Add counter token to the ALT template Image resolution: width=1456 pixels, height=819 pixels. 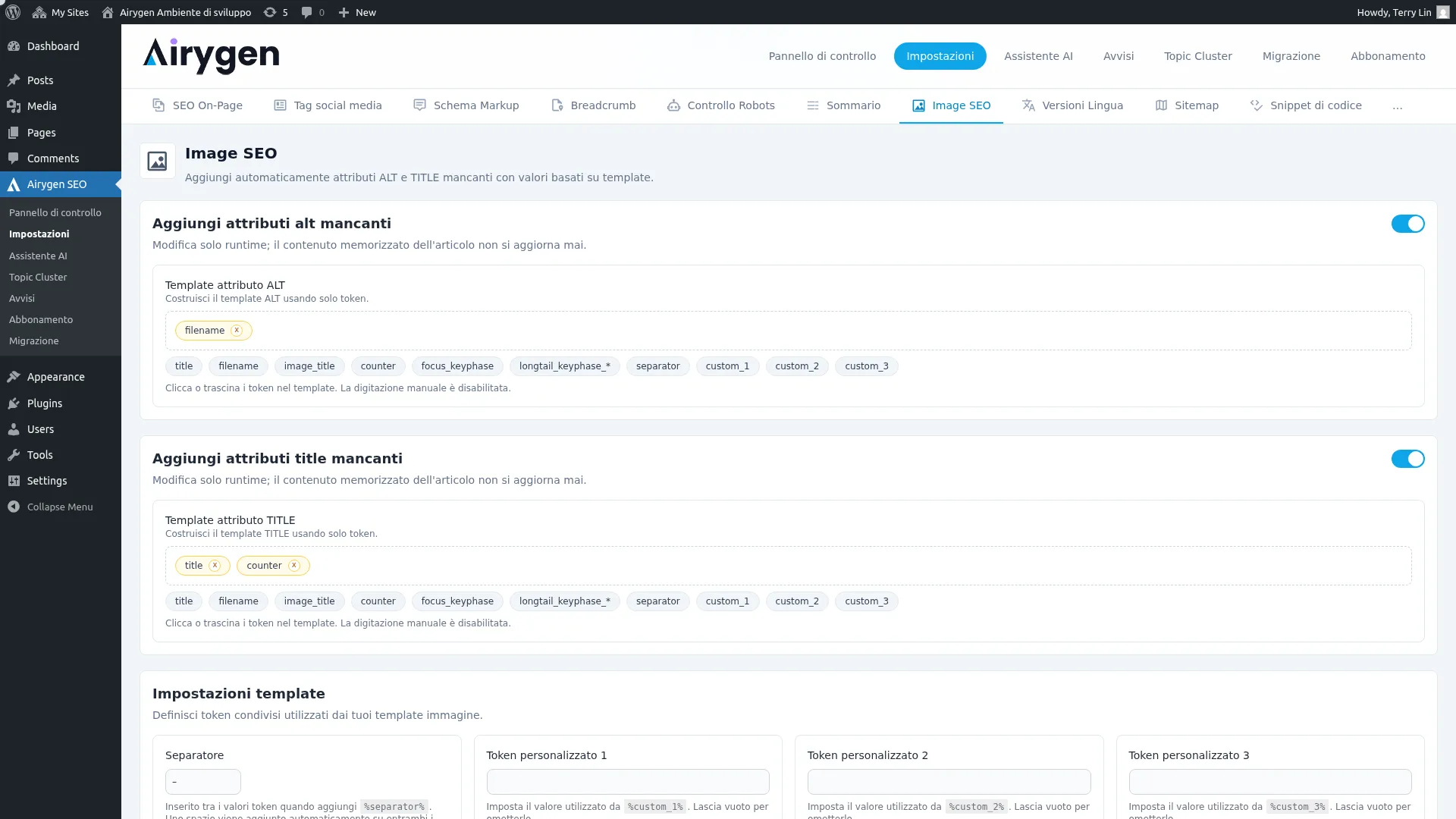tap(378, 366)
